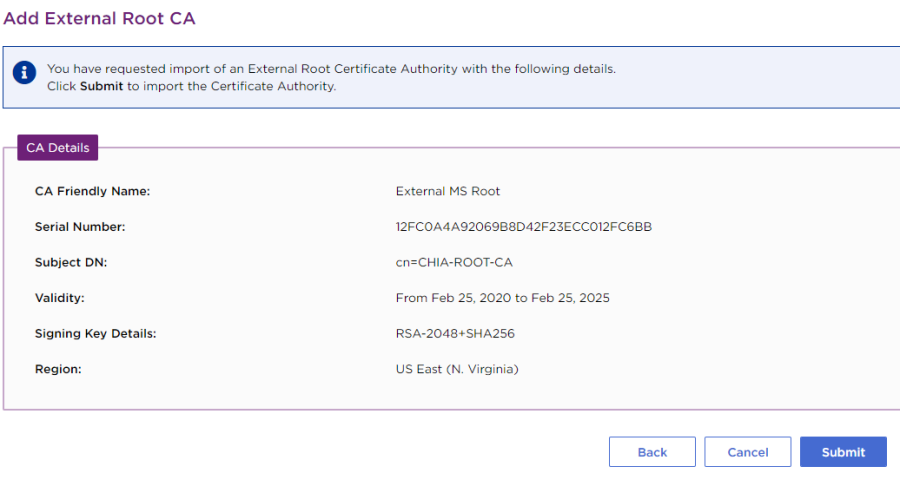Click the Signing Key Details label
Screen dimensions: 900x493
point(95,334)
